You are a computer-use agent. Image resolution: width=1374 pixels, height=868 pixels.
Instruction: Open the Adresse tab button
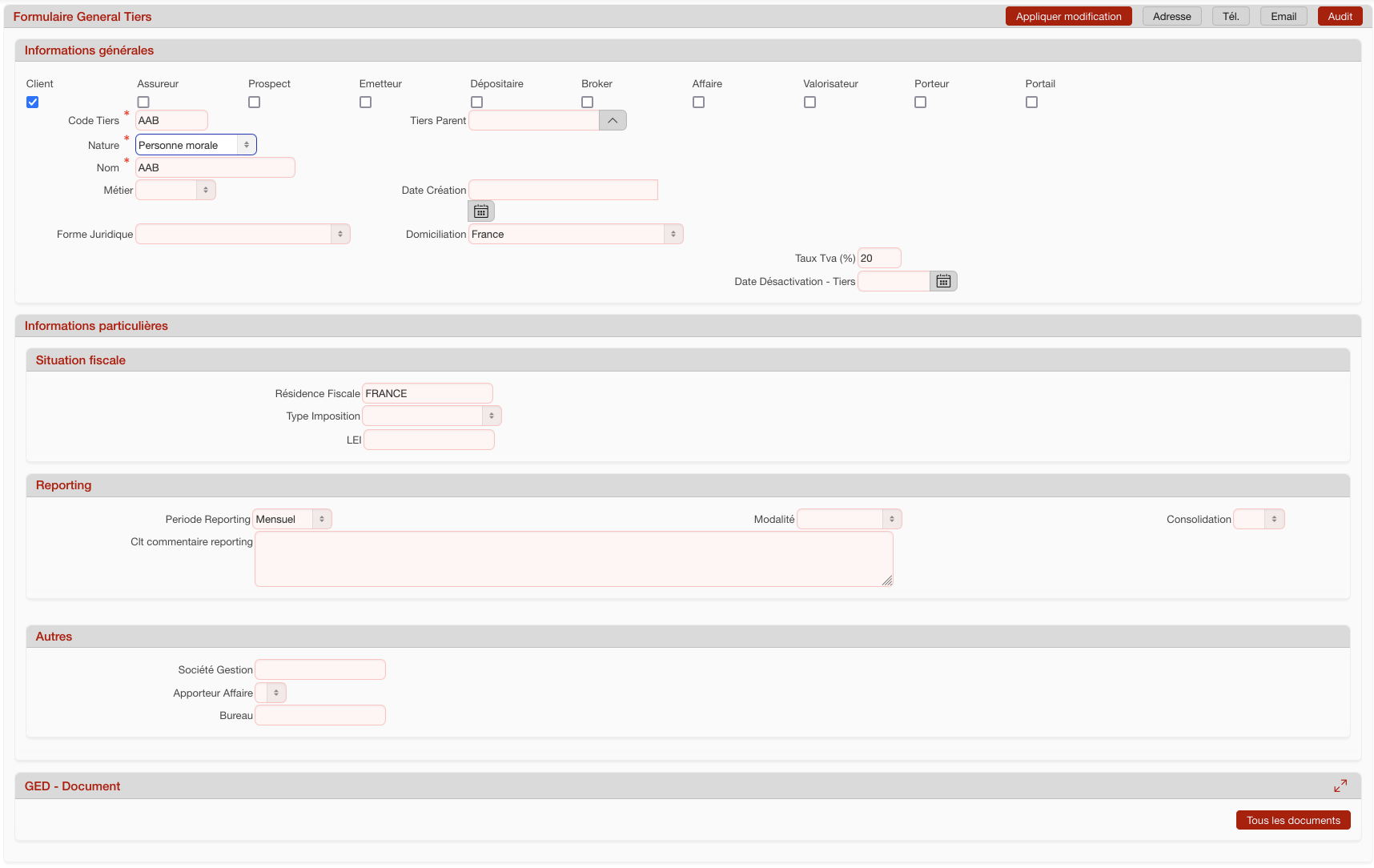pos(1171,17)
